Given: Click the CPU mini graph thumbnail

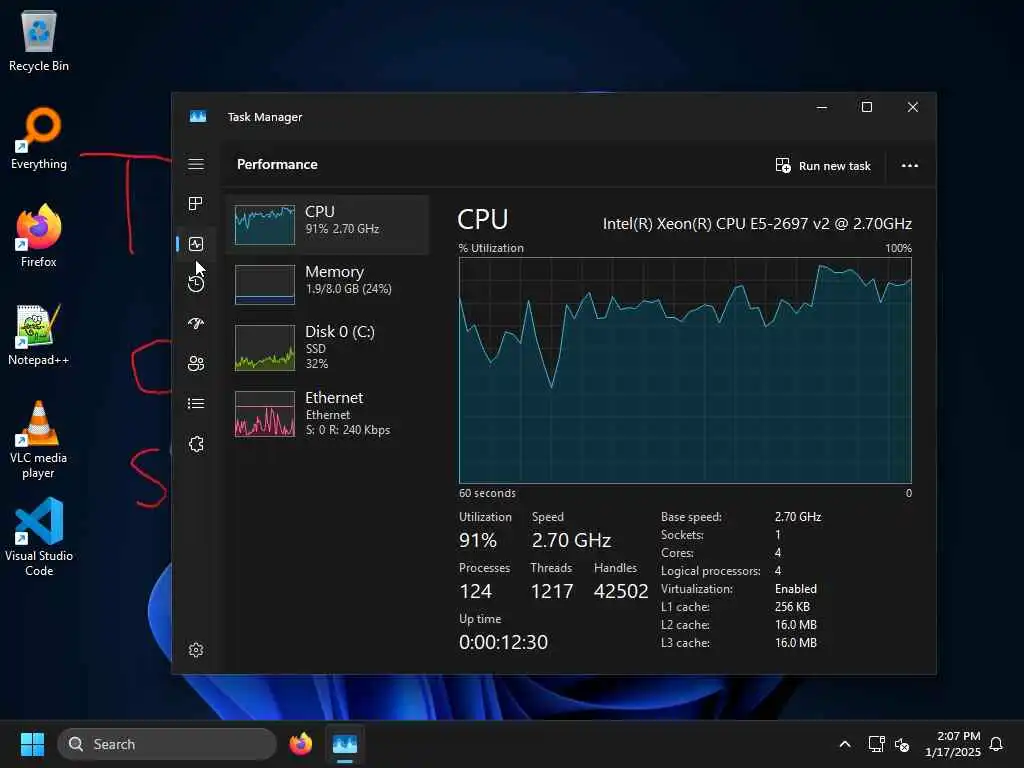Looking at the screenshot, I should pos(264,225).
